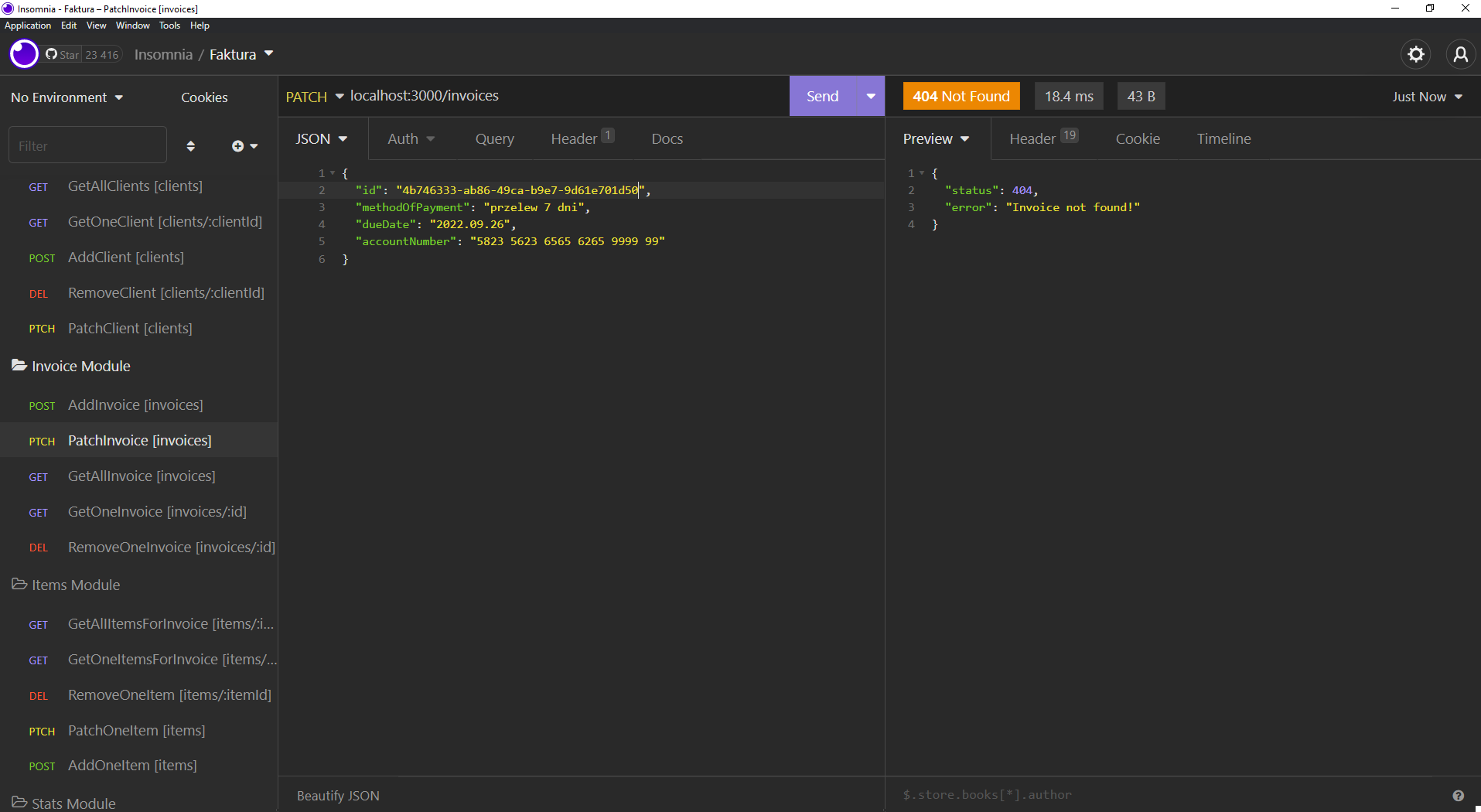Click the Insomnia breadcrumb link
Screen dimensions: 1481x812
[163, 54]
